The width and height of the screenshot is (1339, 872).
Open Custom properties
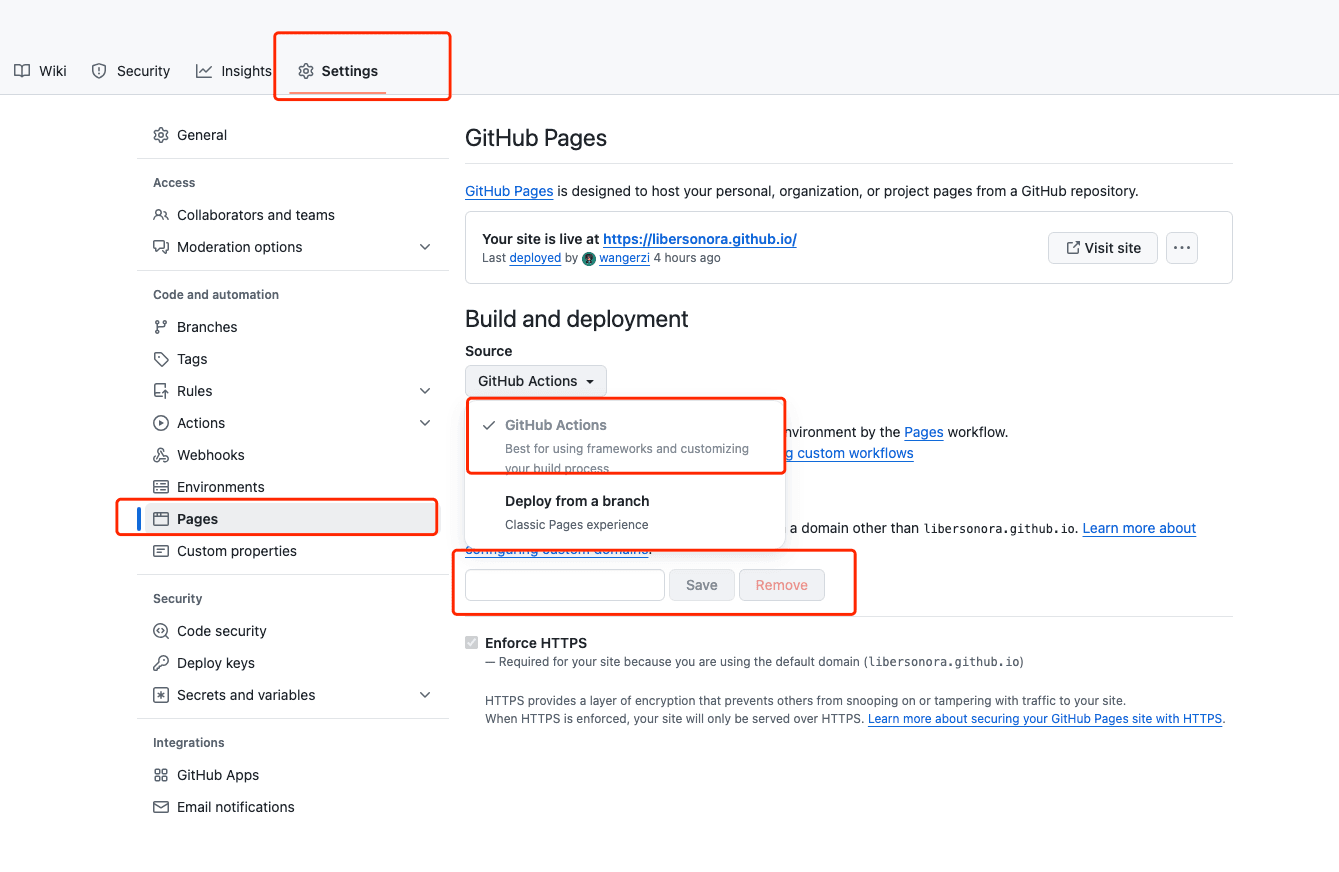pos(292,551)
